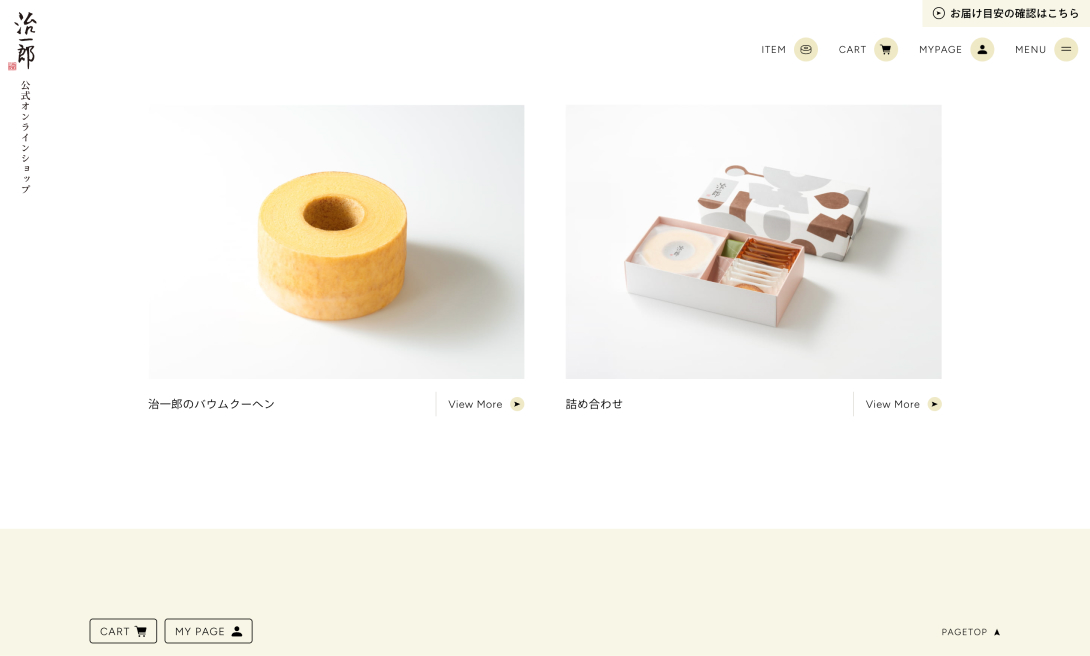This screenshot has height=656, width=1090.
Task: Click View More under baumkuchen photo
Action: point(475,404)
